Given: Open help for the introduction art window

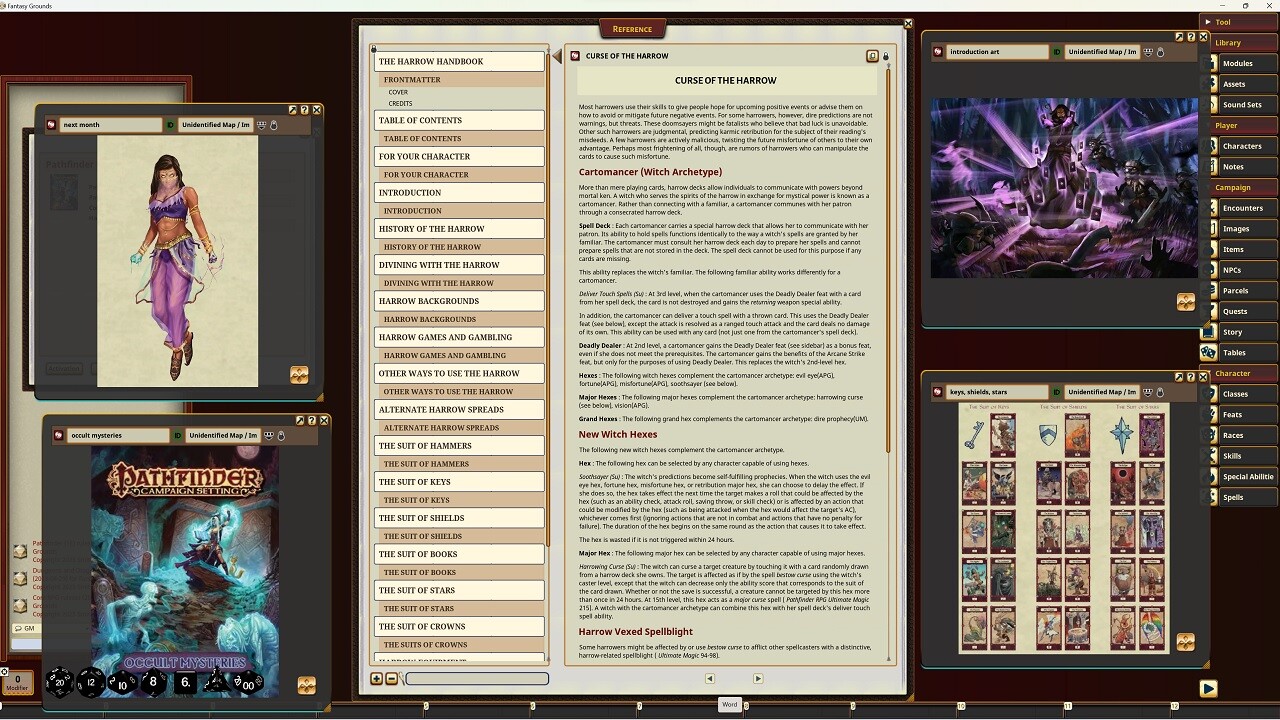Looking at the screenshot, I should 1192,37.
